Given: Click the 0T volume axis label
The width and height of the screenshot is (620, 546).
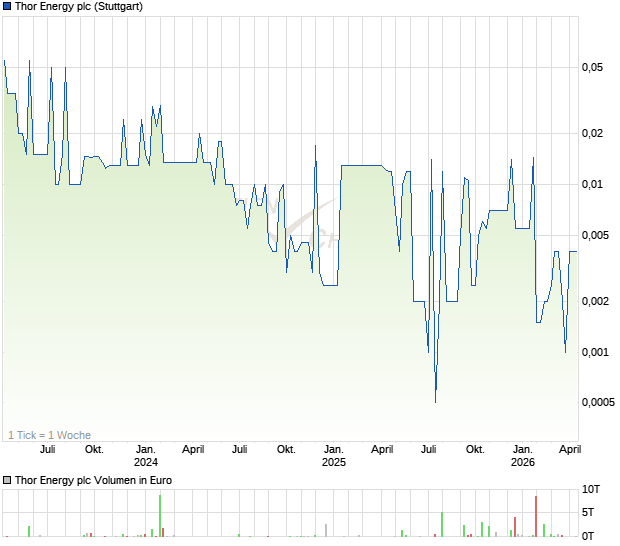Looking at the screenshot, I should [x=588, y=536].
